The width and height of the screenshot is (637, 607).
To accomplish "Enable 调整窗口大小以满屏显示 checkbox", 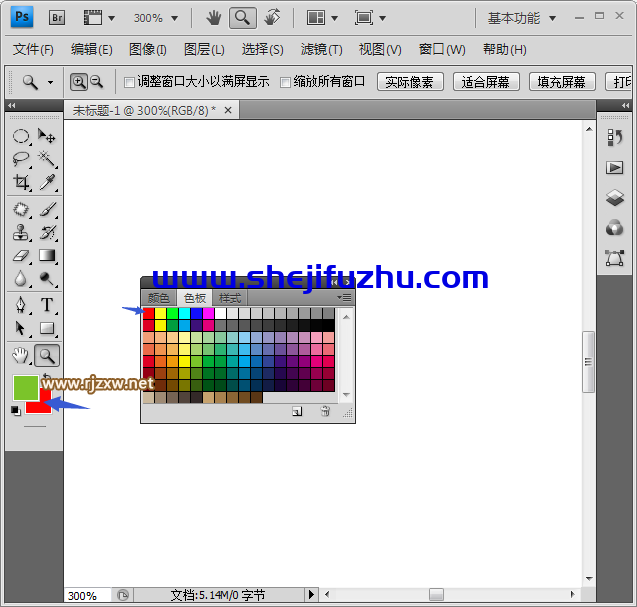I will click(x=129, y=82).
